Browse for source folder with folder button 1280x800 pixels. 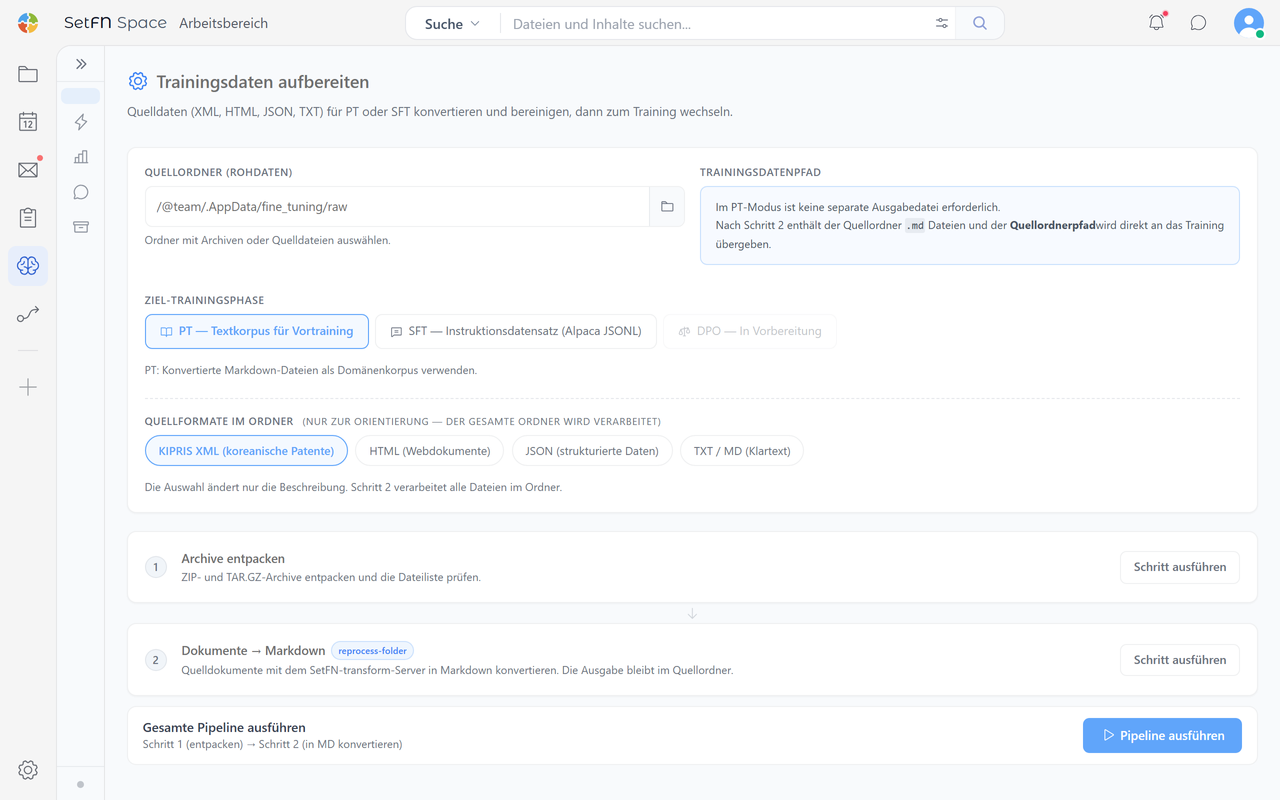(667, 207)
